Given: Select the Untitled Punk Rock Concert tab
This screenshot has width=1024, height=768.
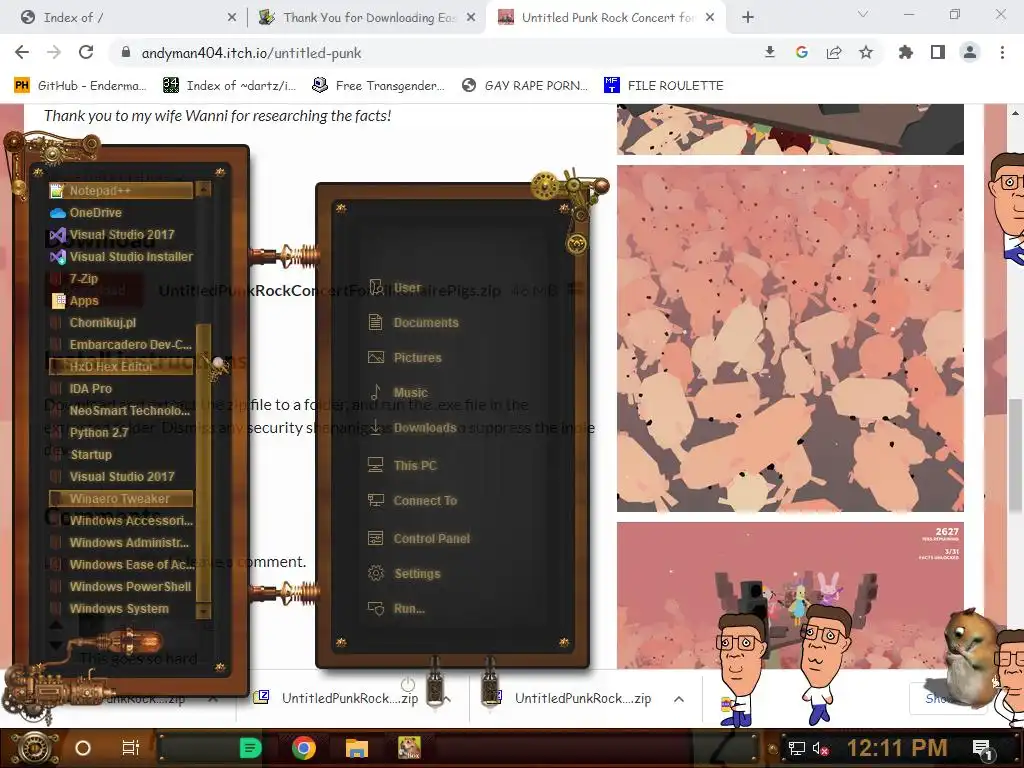Looking at the screenshot, I should click(604, 18).
